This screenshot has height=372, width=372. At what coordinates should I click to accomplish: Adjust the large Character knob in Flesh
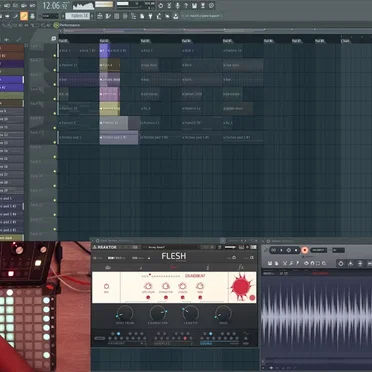pos(158,313)
